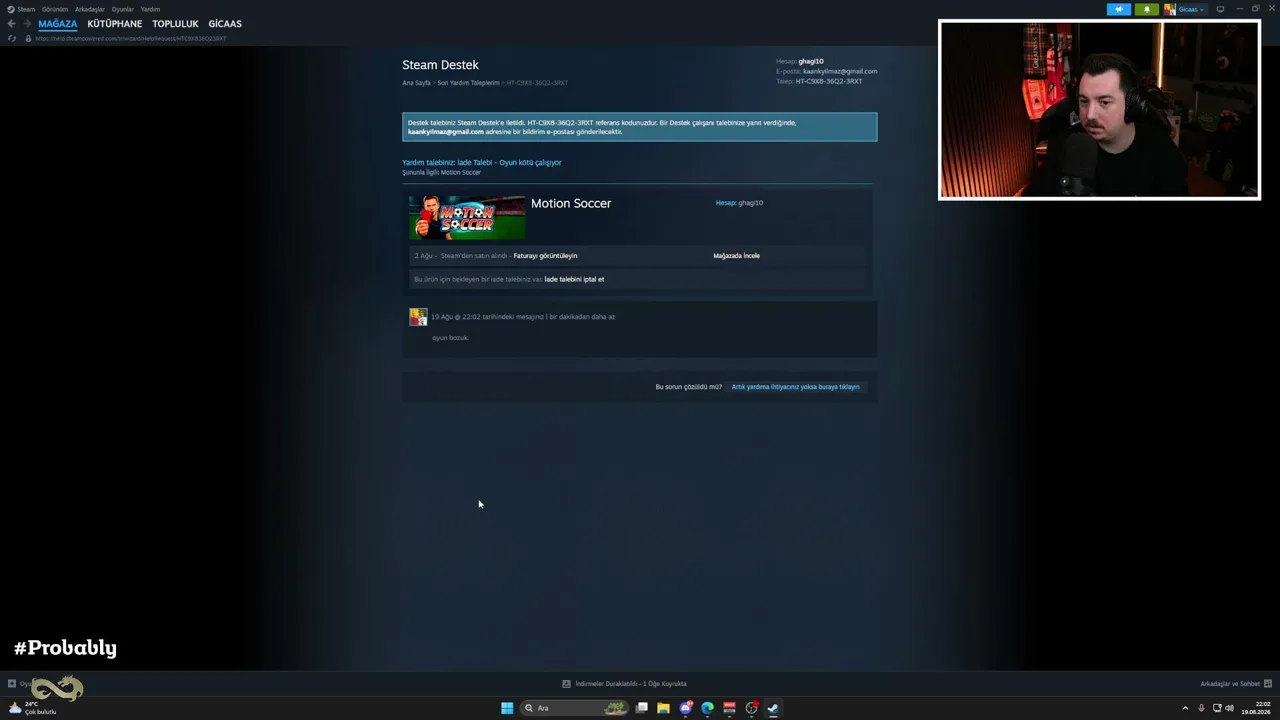
Task: Switch to the MAĞAZA tab
Action: click(58, 24)
